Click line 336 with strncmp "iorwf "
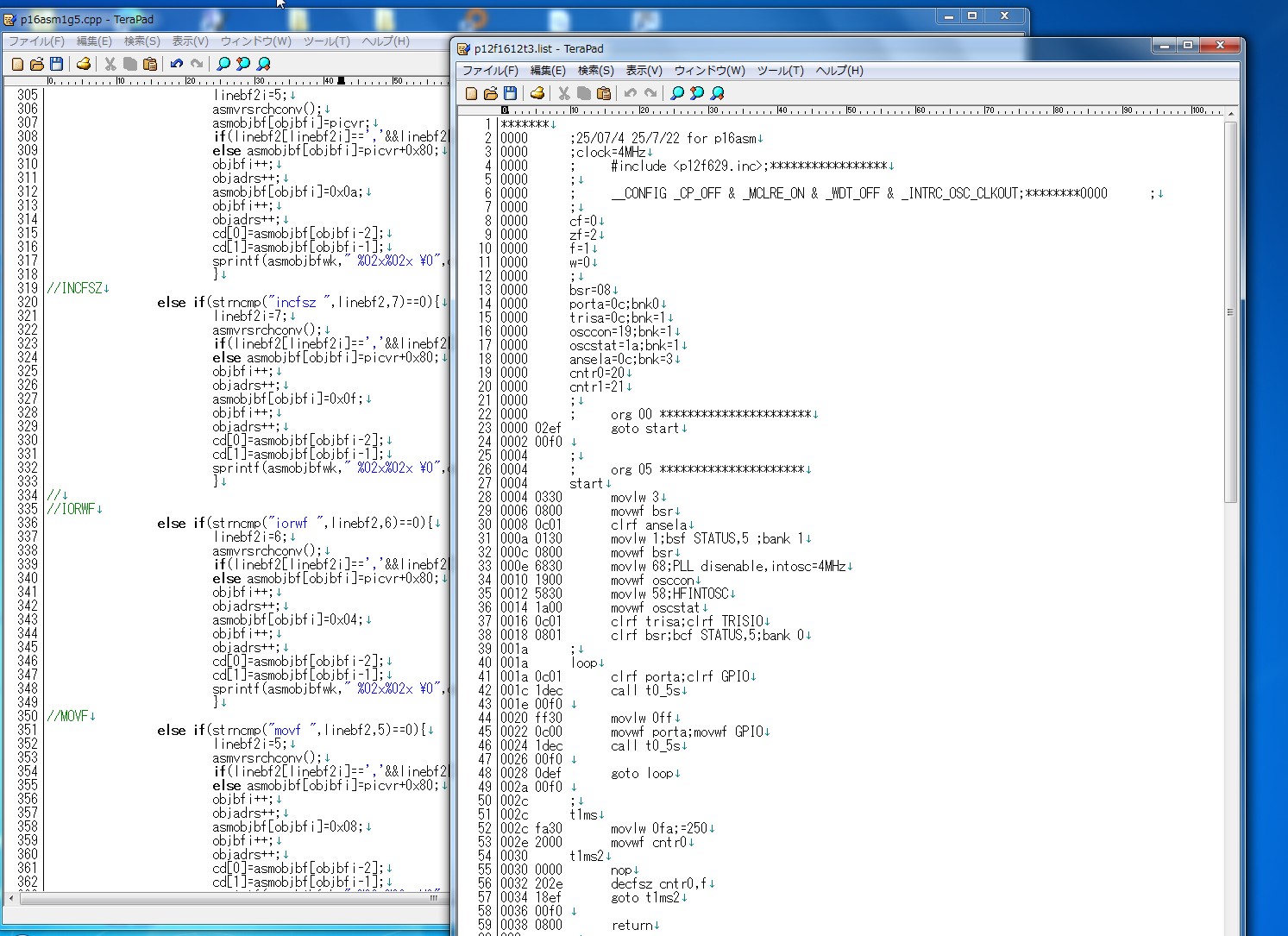 click(x=298, y=523)
